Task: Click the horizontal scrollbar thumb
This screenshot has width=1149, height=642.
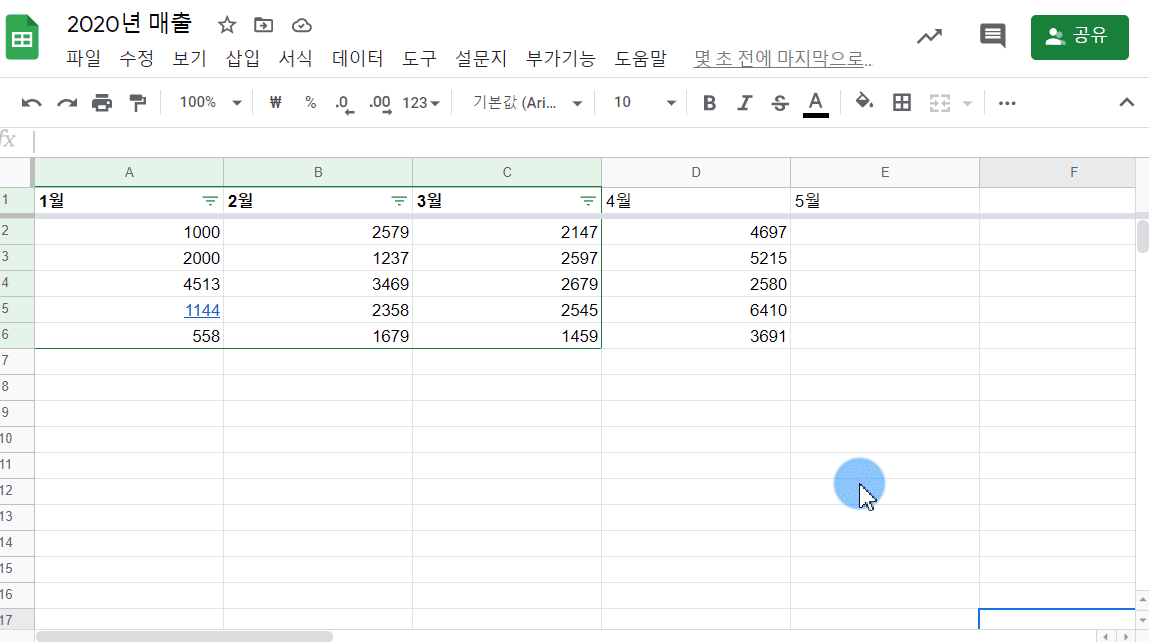Action: click(184, 636)
